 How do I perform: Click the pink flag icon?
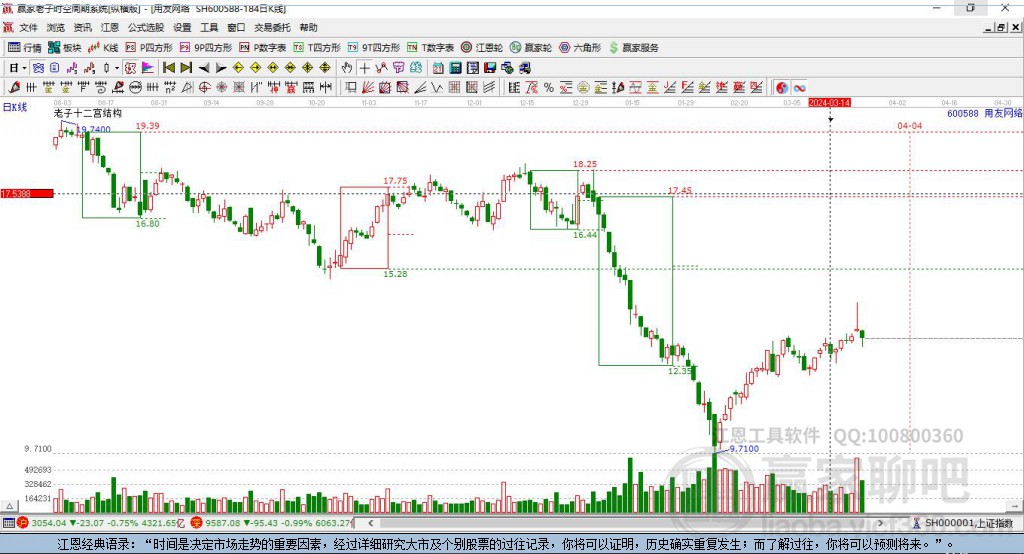pos(148,68)
